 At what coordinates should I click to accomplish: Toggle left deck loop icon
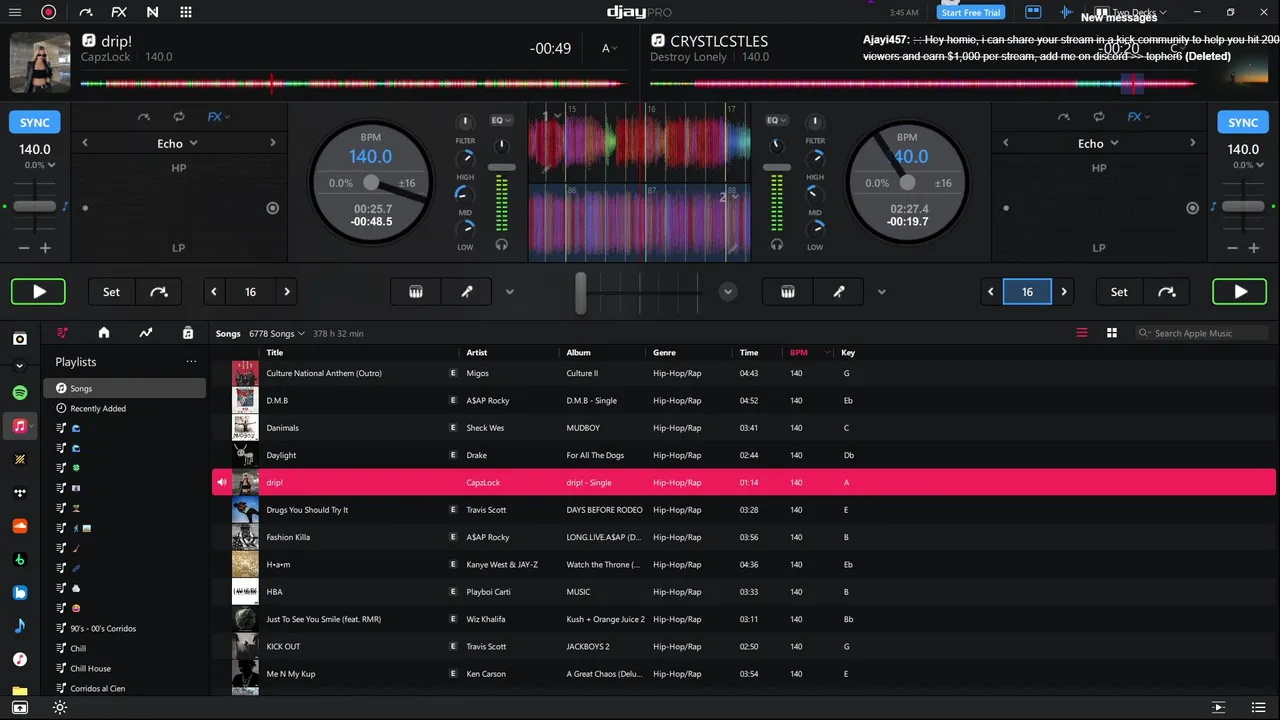point(178,117)
